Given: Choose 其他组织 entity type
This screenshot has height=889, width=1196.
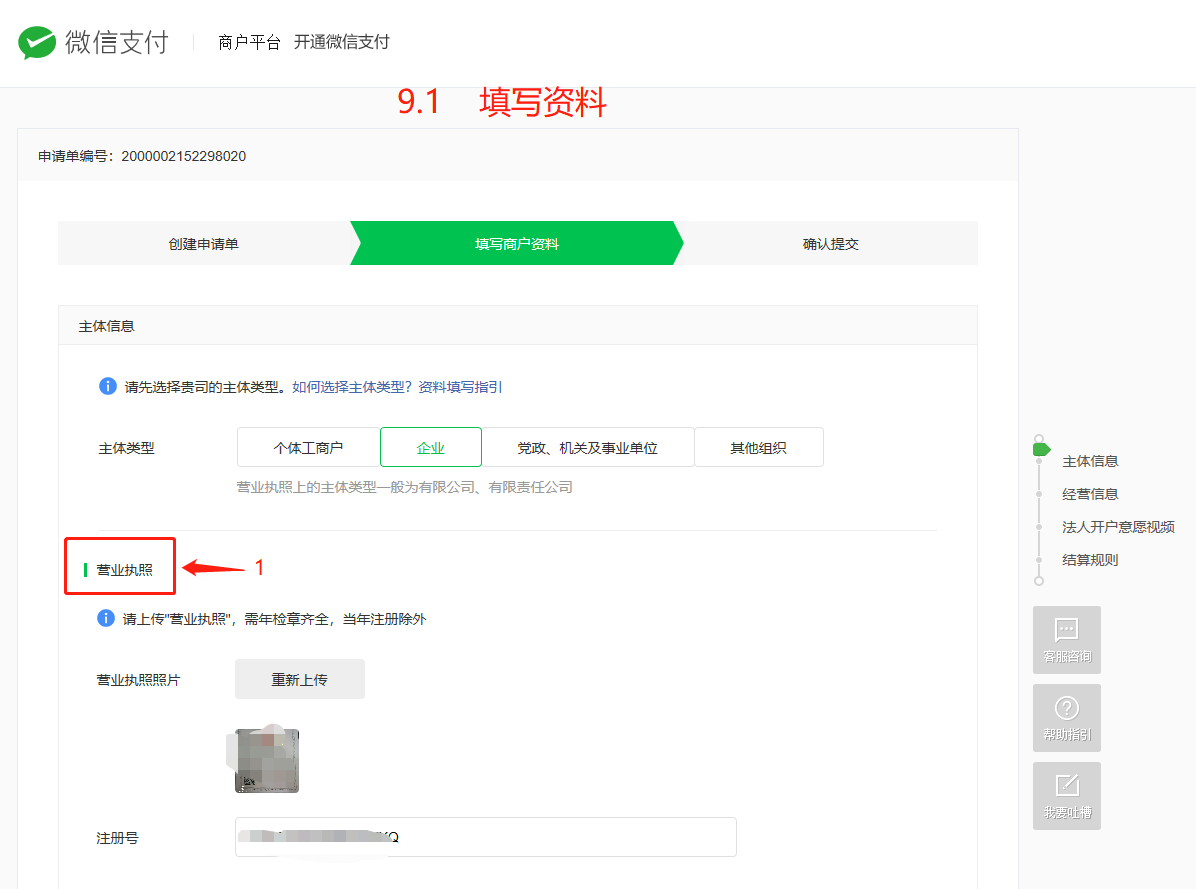Looking at the screenshot, I should 758,448.
